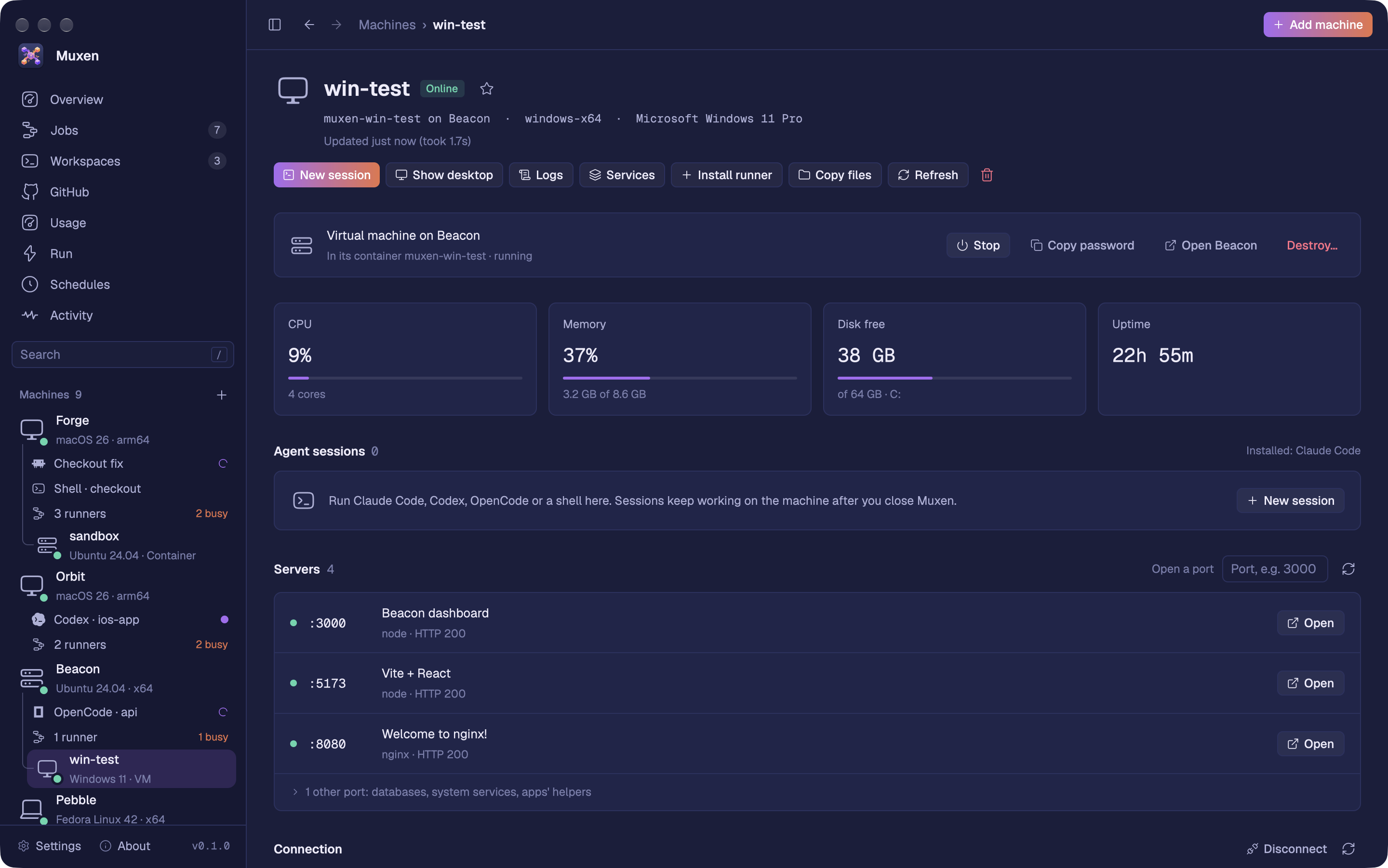
Task: Go back with the left arrow
Action: click(309, 25)
